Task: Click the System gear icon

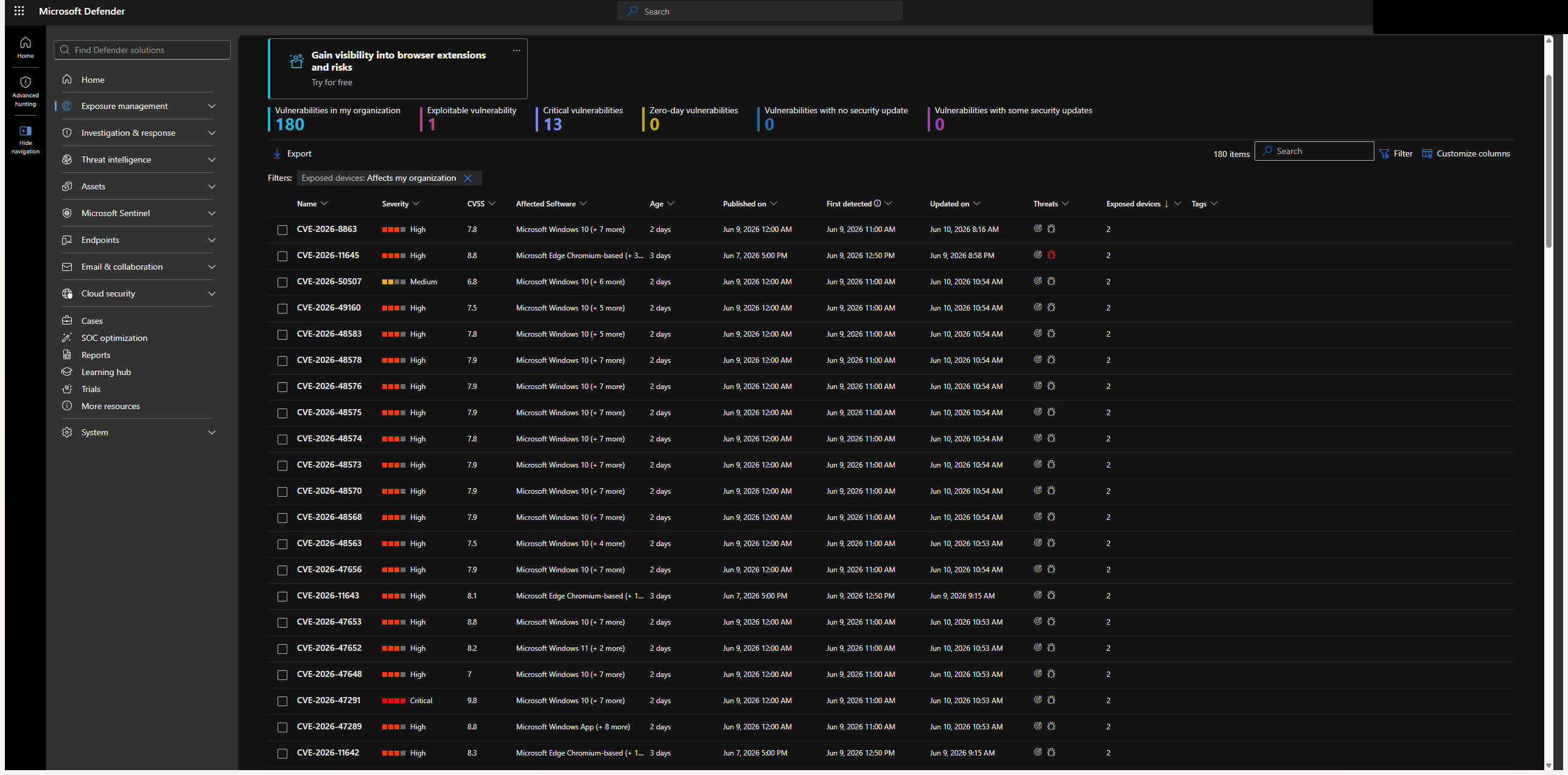Action: (68, 432)
